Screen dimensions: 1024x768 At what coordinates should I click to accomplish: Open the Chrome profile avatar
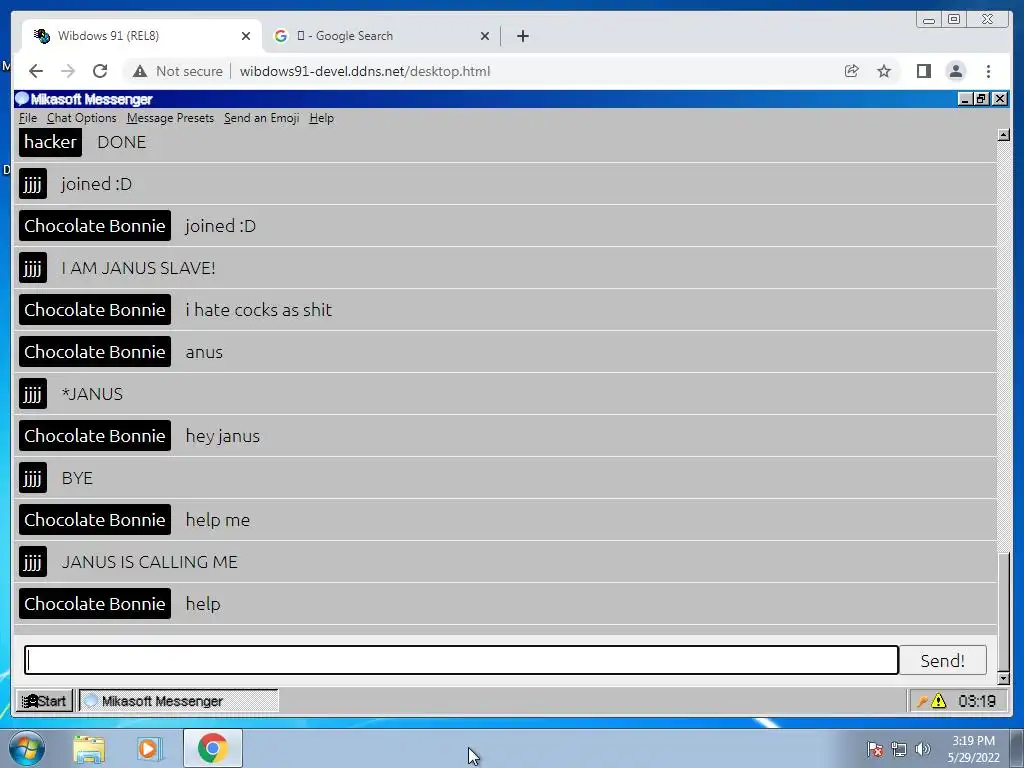tap(955, 71)
